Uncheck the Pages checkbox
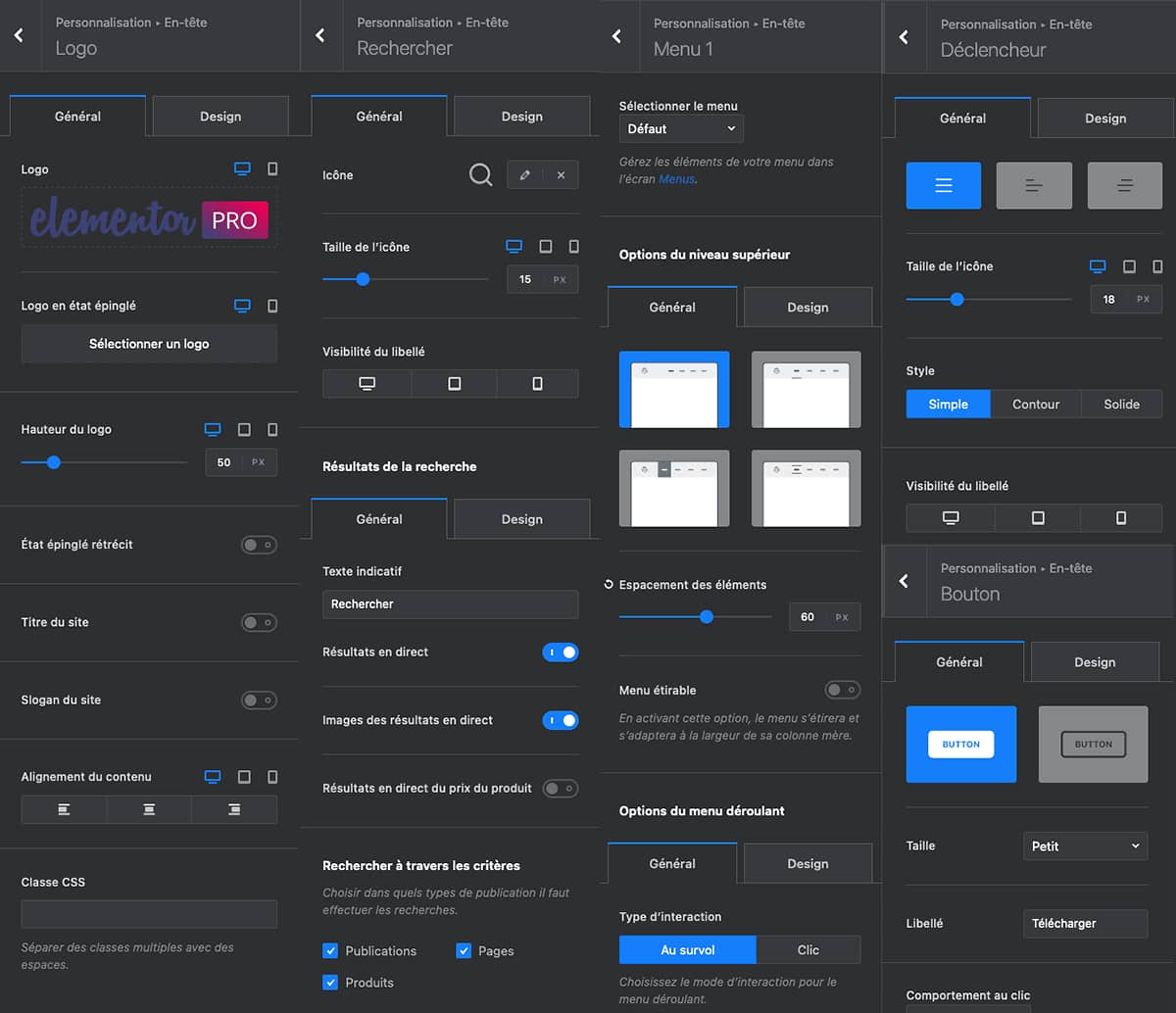Viewport: 1176px width, 1013px height. pyautogui.click(x=464, y=950)
